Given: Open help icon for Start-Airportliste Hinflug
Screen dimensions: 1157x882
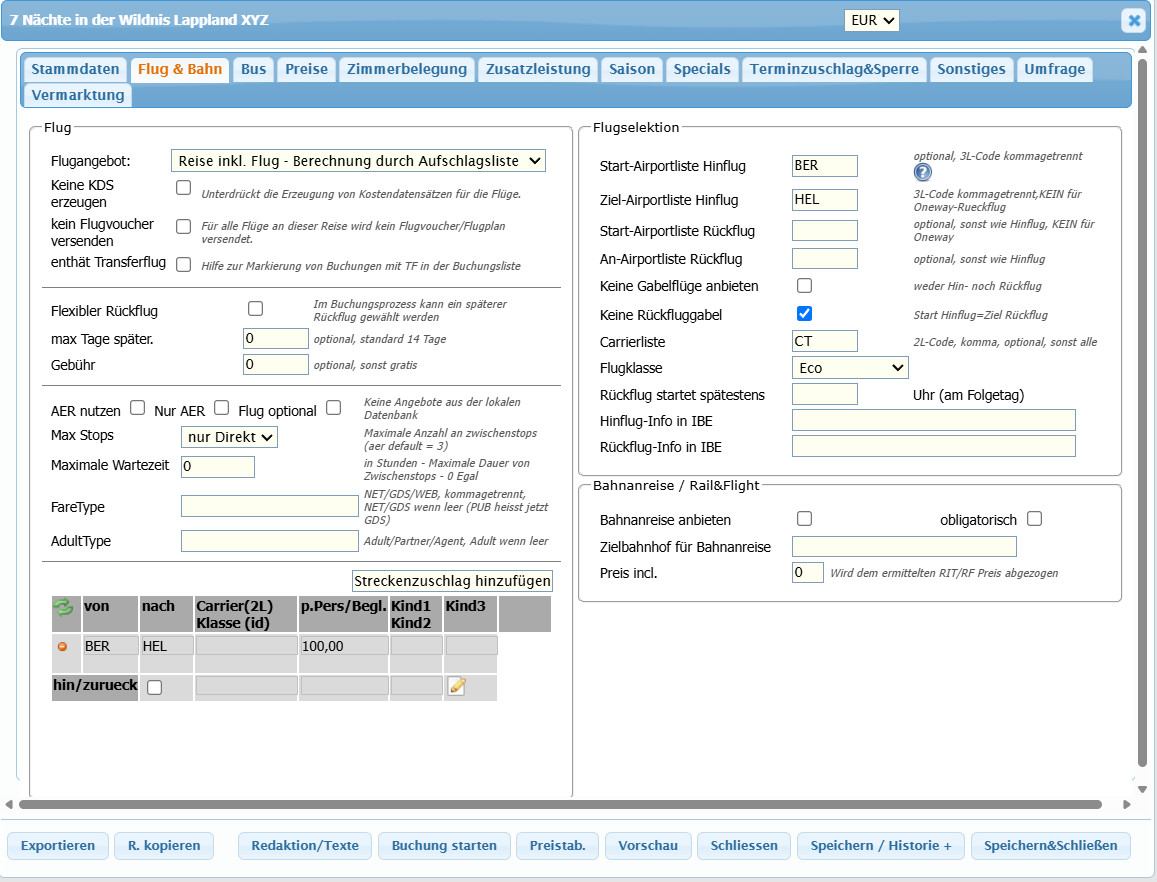Looking at the screenshot, I should point(922,172).
